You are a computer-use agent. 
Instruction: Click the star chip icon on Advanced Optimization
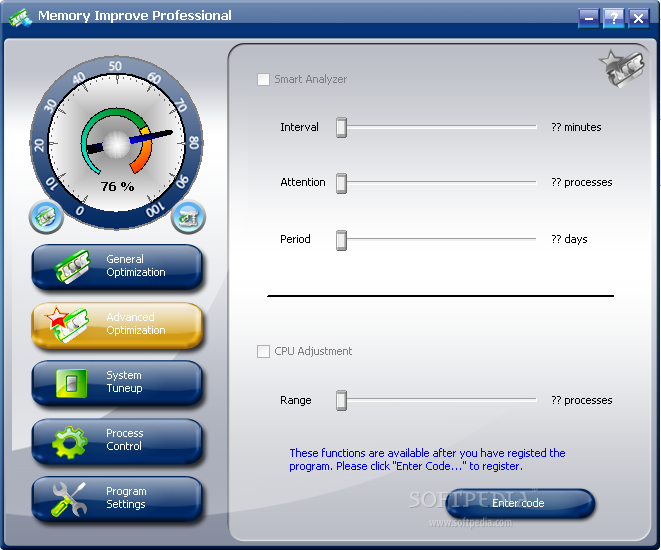[67, 324]
